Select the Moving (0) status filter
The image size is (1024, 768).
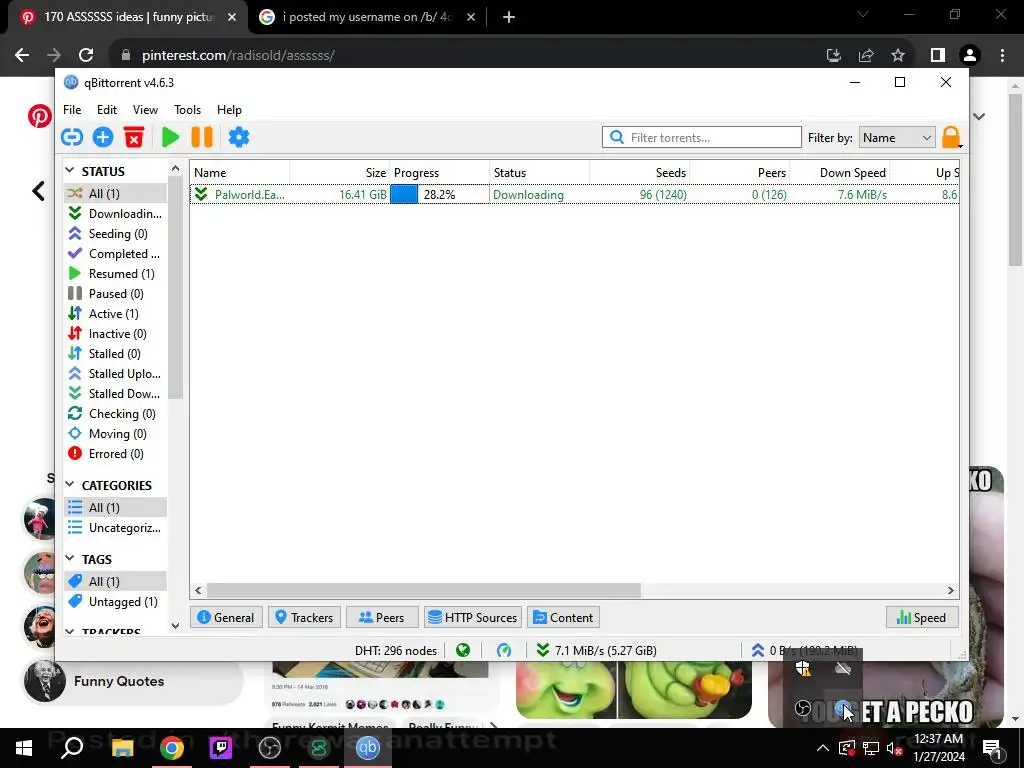[116, 434]
